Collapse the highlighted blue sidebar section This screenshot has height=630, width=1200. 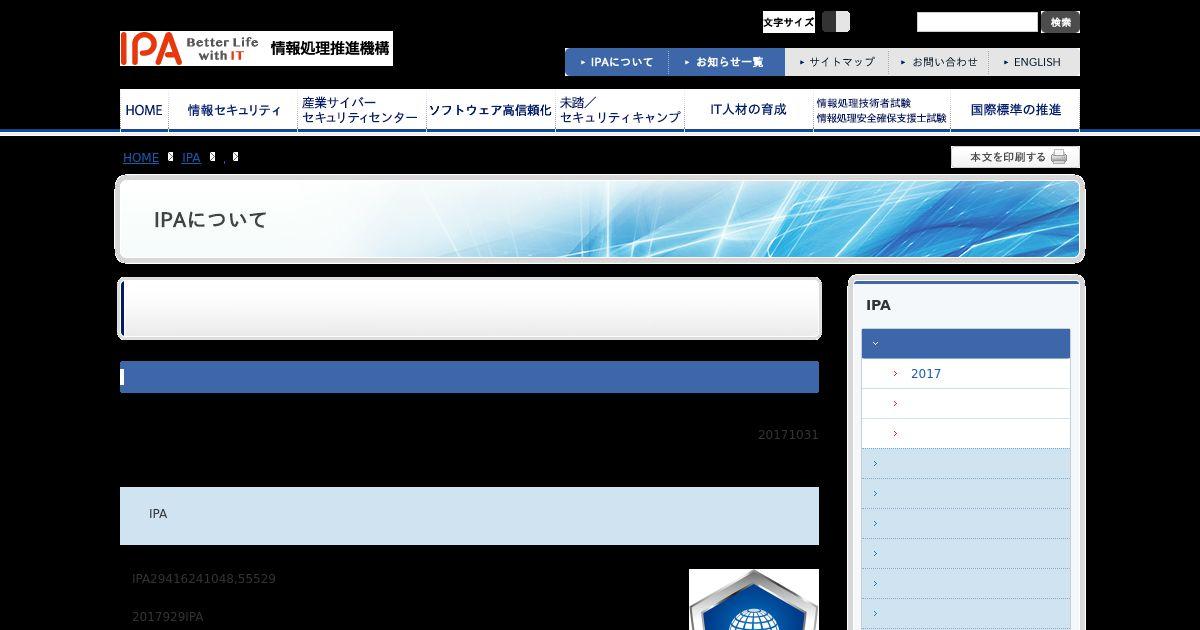coord(966,343)
